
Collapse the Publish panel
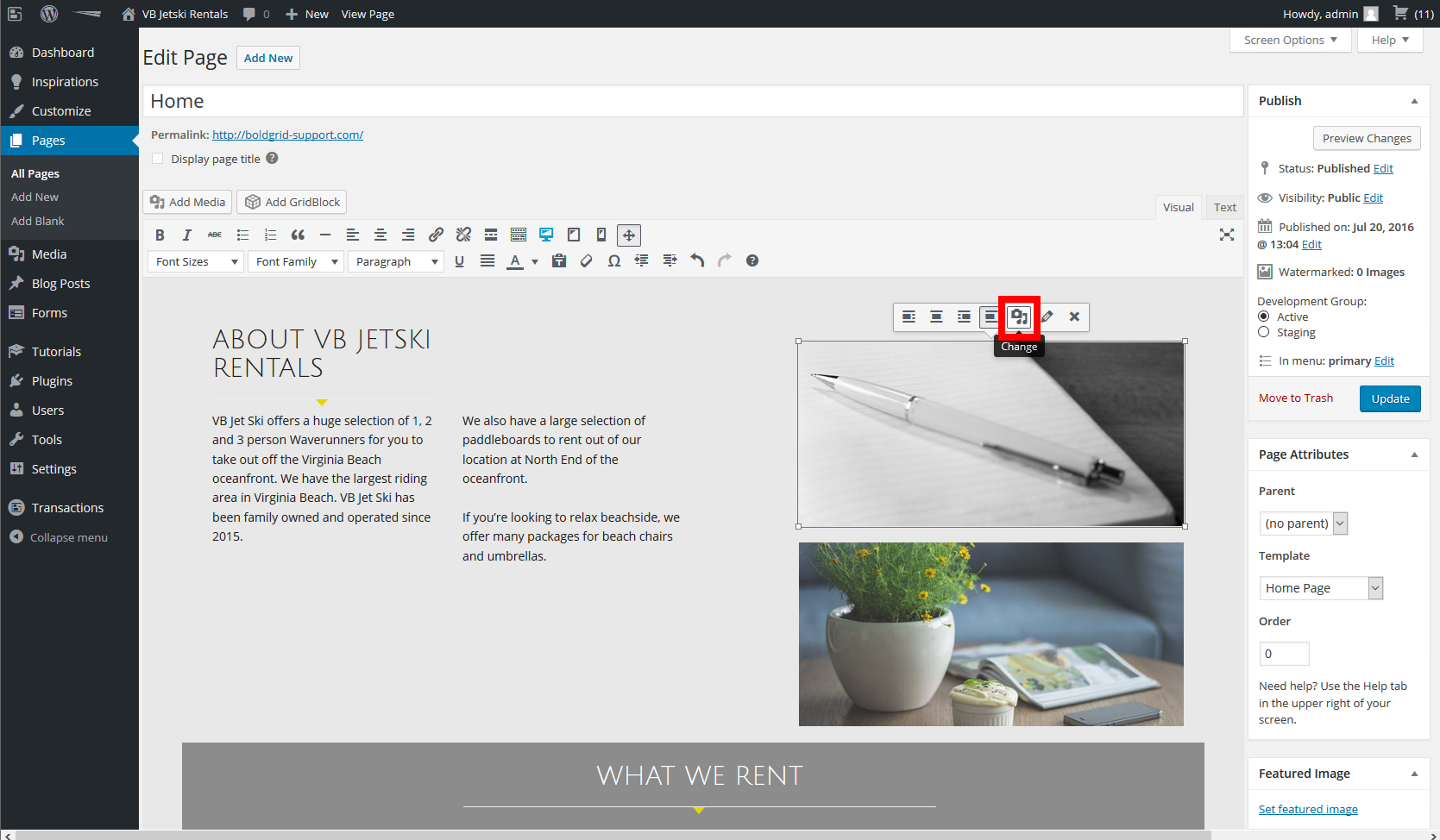pos(1414,101)
